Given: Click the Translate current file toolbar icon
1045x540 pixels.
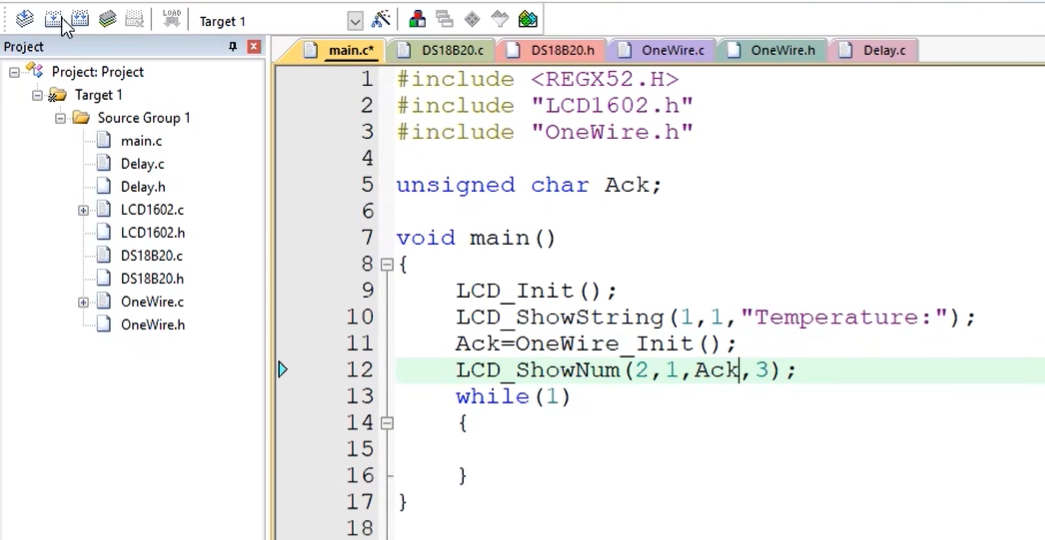Looking at the screenshot, I should tap(25, 19).
